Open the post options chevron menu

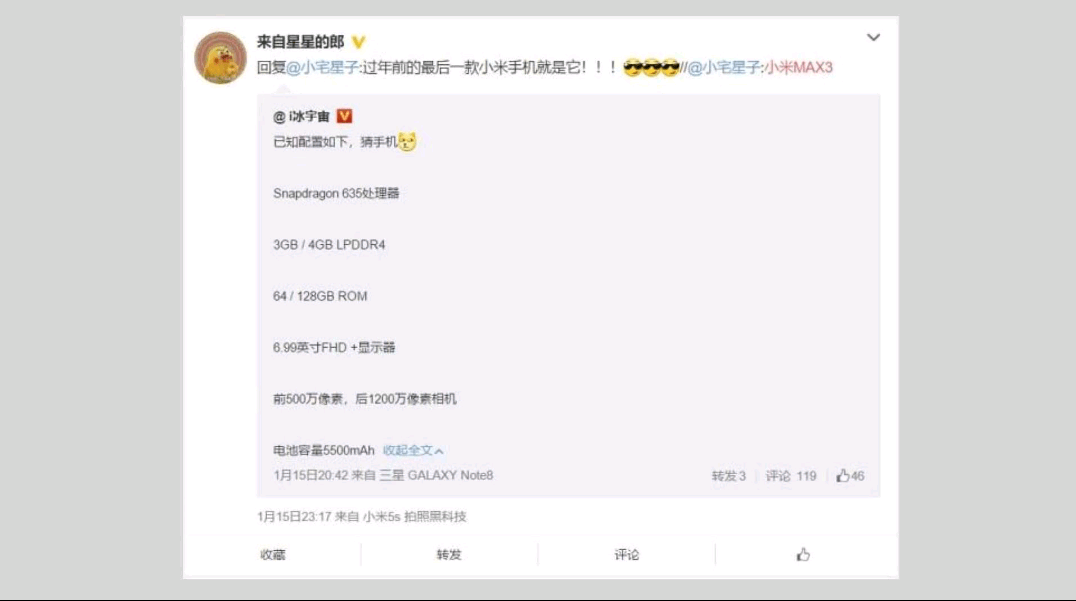(873, 38)
